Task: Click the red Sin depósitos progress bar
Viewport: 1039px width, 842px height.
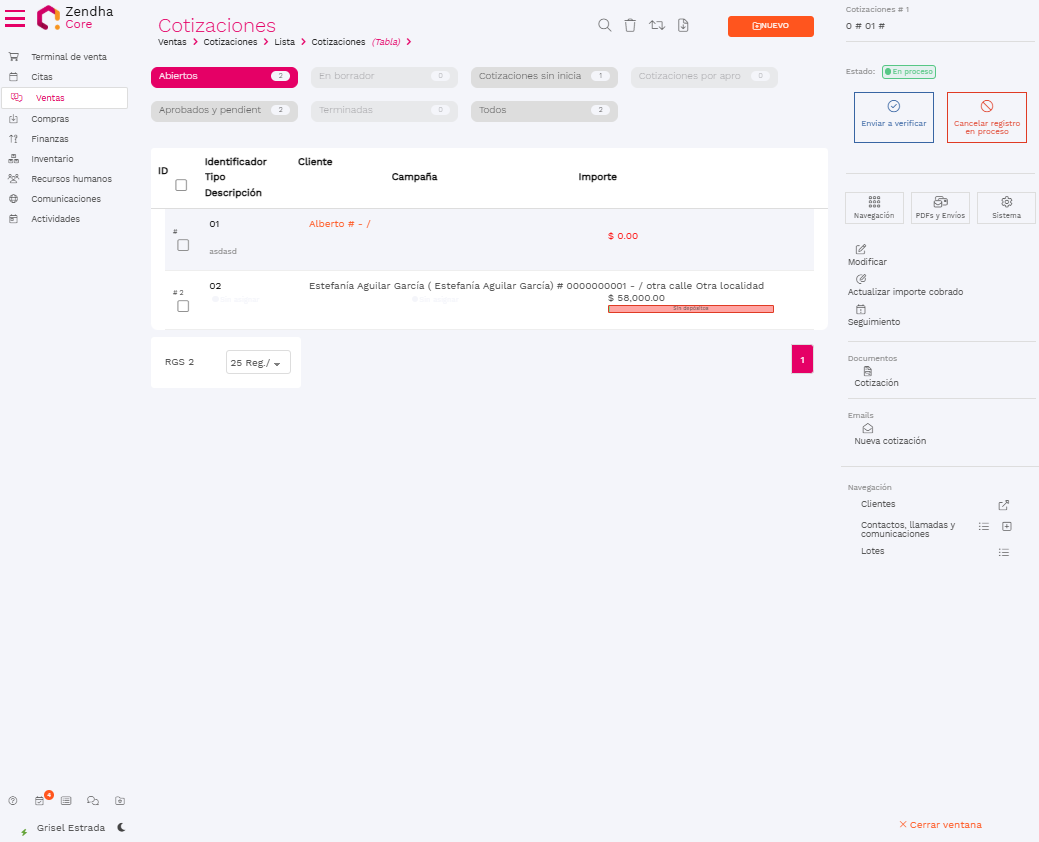Action: 690,309
